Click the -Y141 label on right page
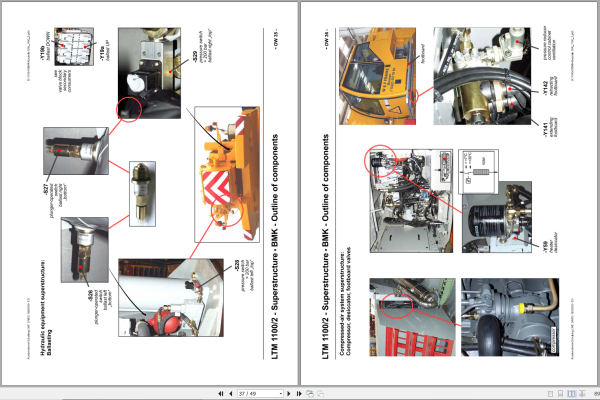600x400 pixels. (x=551, y=128)
